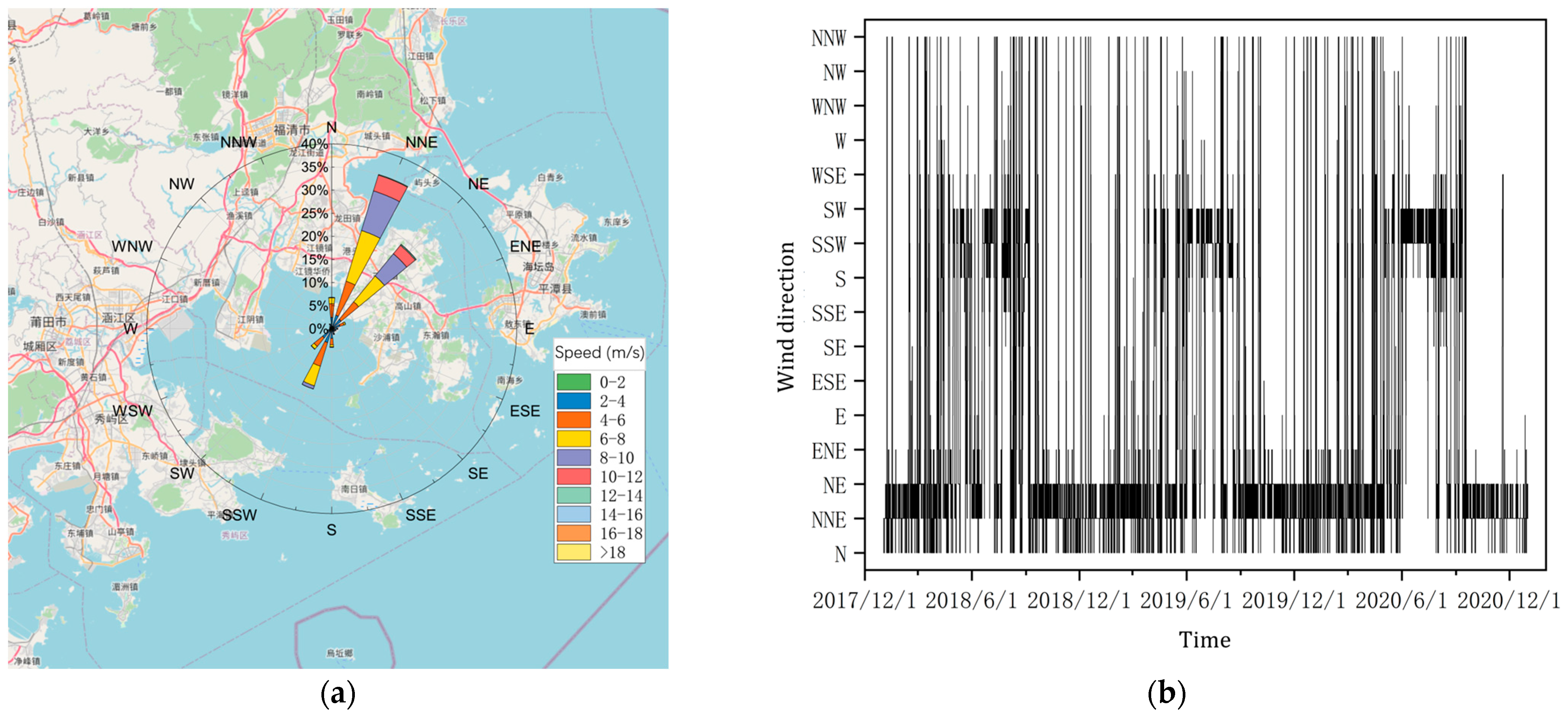This screenshot has width=1568, height=718.
Task: Click the green 0-2 speed legend swatch
Action: point(573,382)
